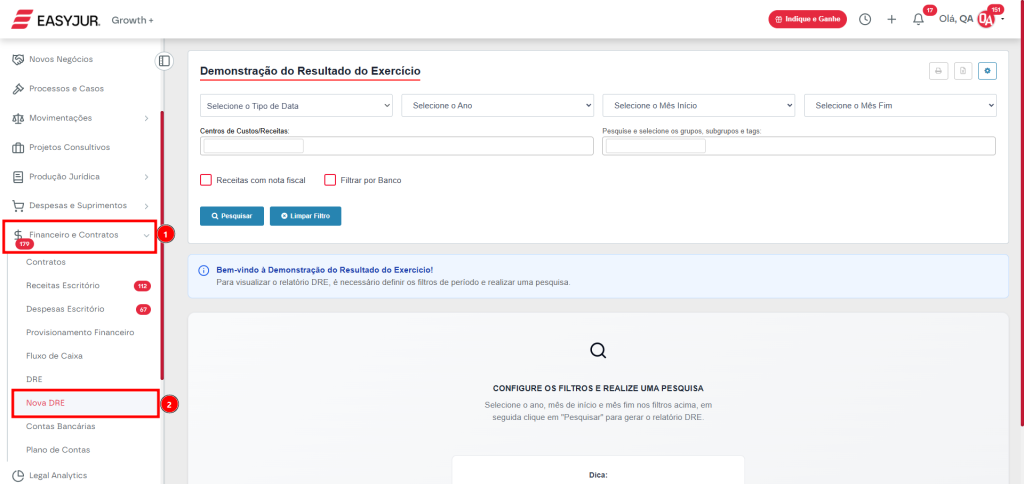Open Nova DRE in the sidebar

click(46, 403)
